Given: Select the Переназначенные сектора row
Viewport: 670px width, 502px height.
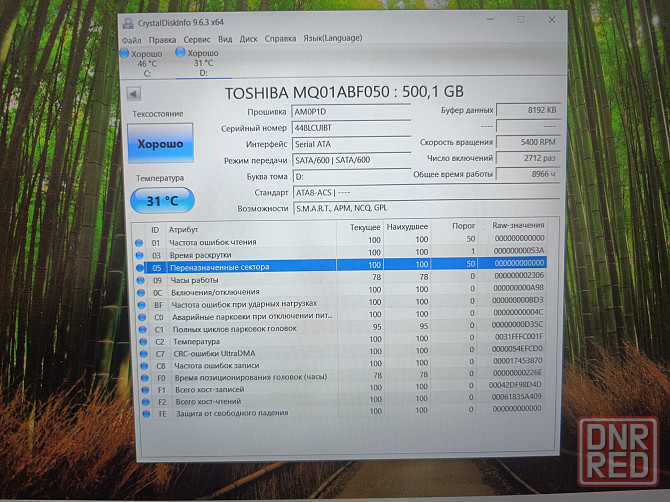Looking at the screenshot, I should pos(341,265).
